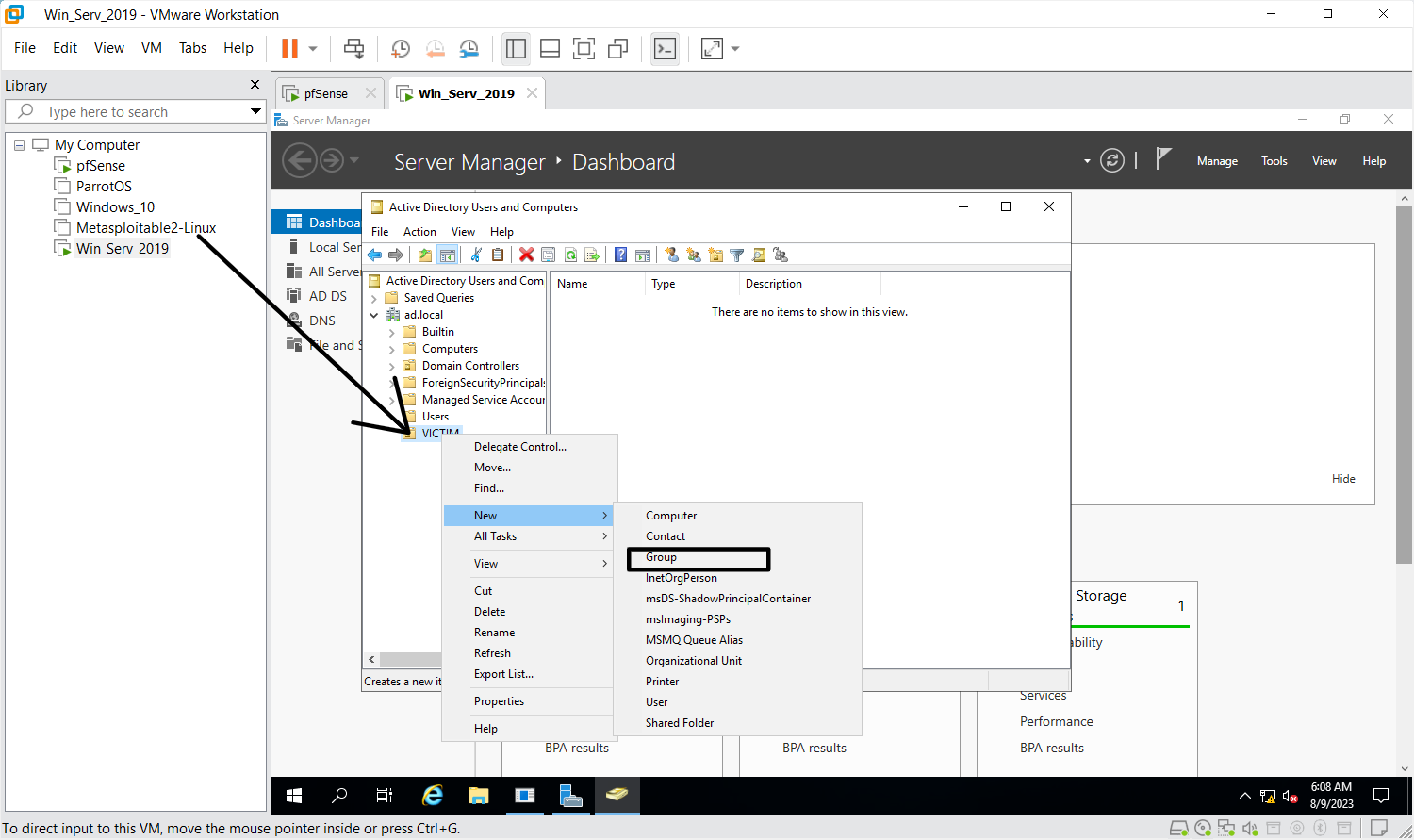This screenshot has width=1414, height=840.
Task: Open Server Manager Tools menu
Action: point(1274,161)
